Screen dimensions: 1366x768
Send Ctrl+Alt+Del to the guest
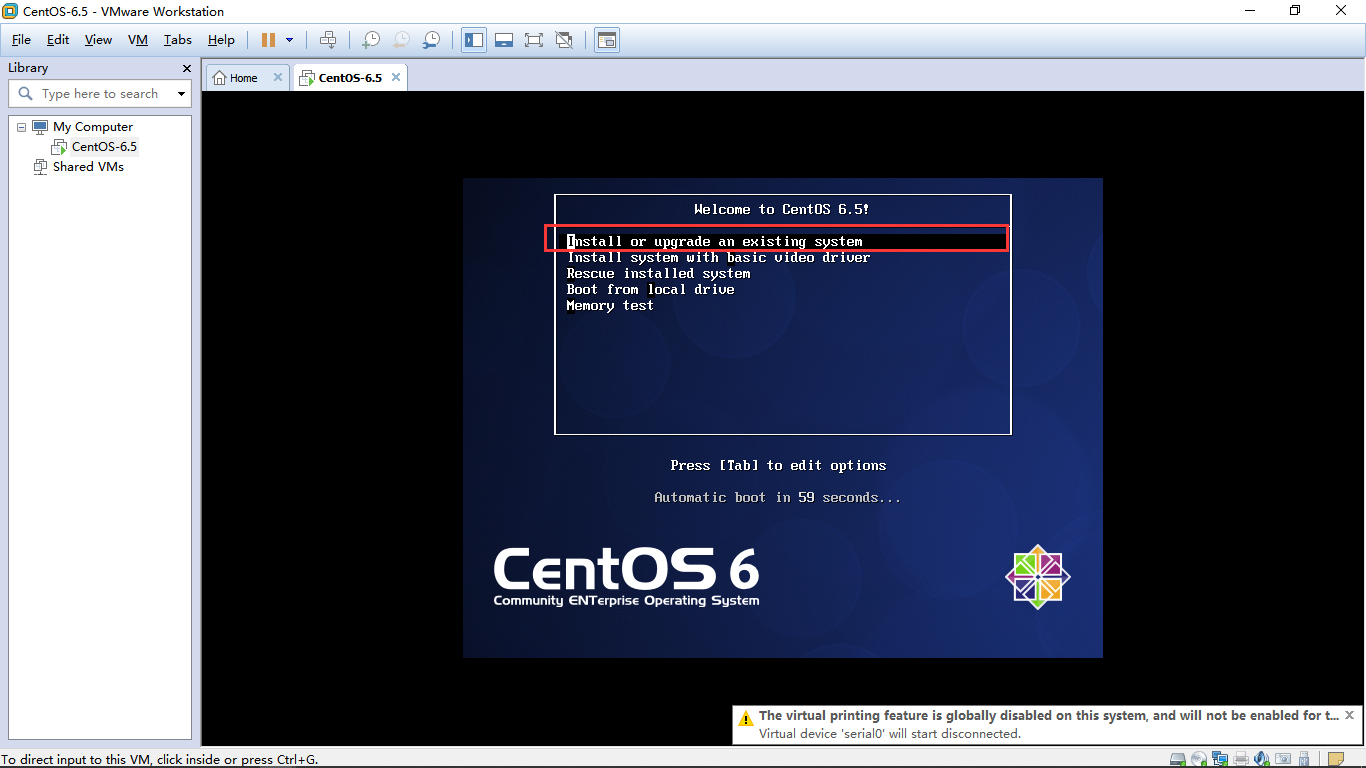(x=328, y=40)
